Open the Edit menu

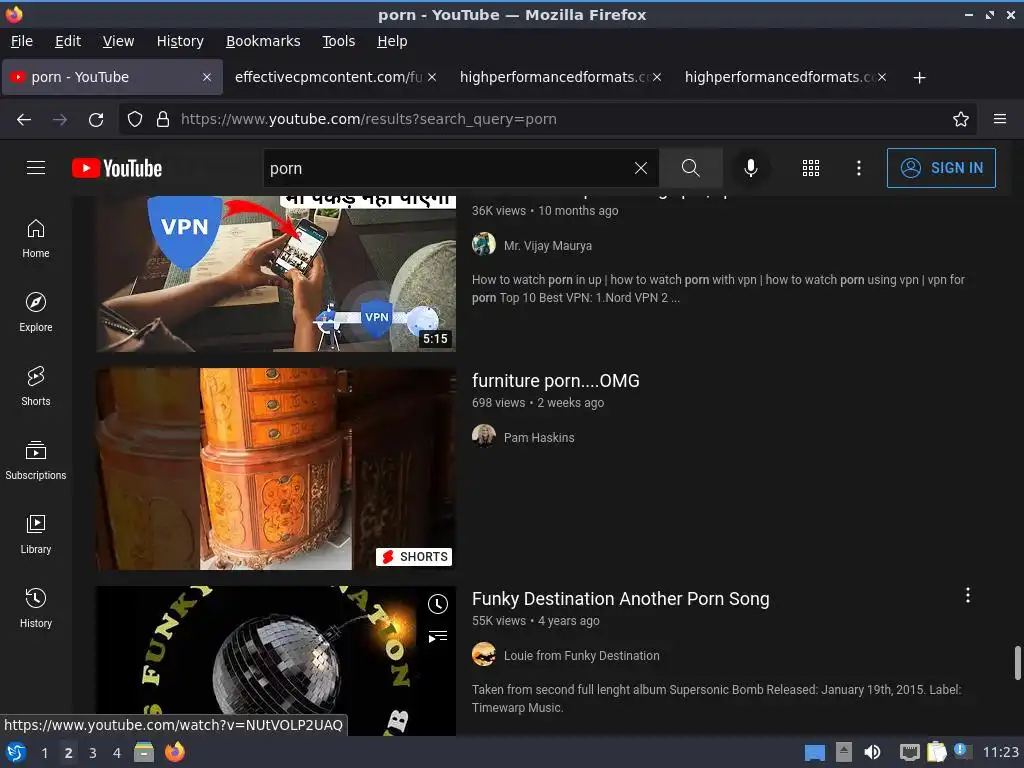[x=68, y=41]
